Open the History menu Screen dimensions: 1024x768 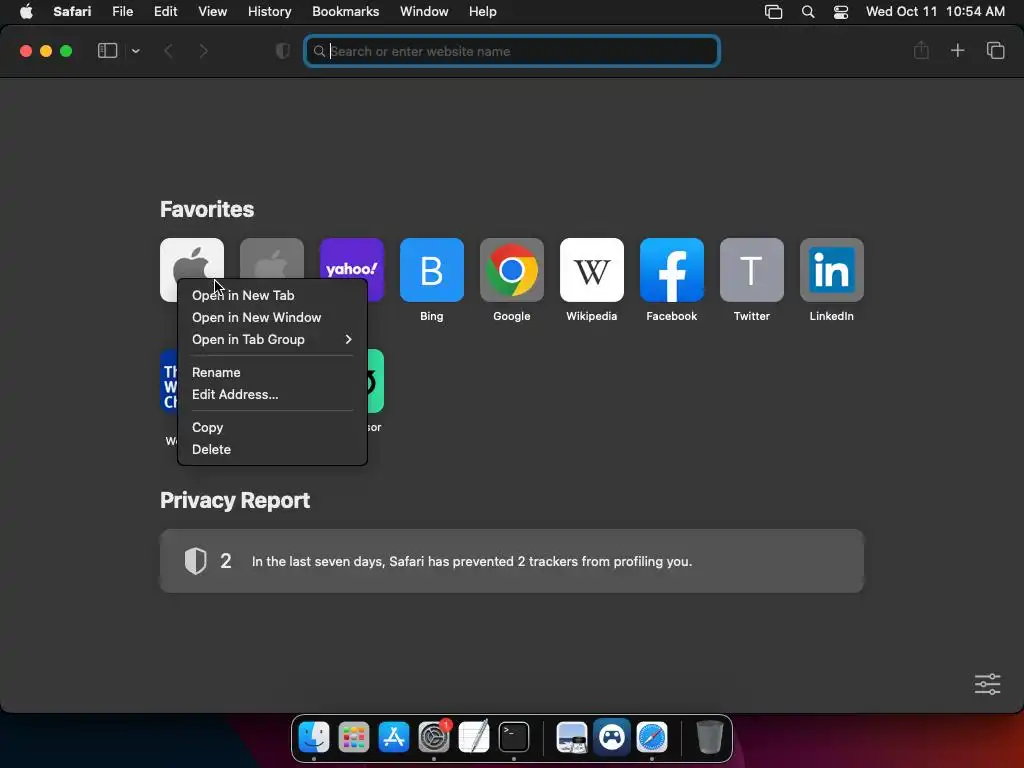pos(269,11)
